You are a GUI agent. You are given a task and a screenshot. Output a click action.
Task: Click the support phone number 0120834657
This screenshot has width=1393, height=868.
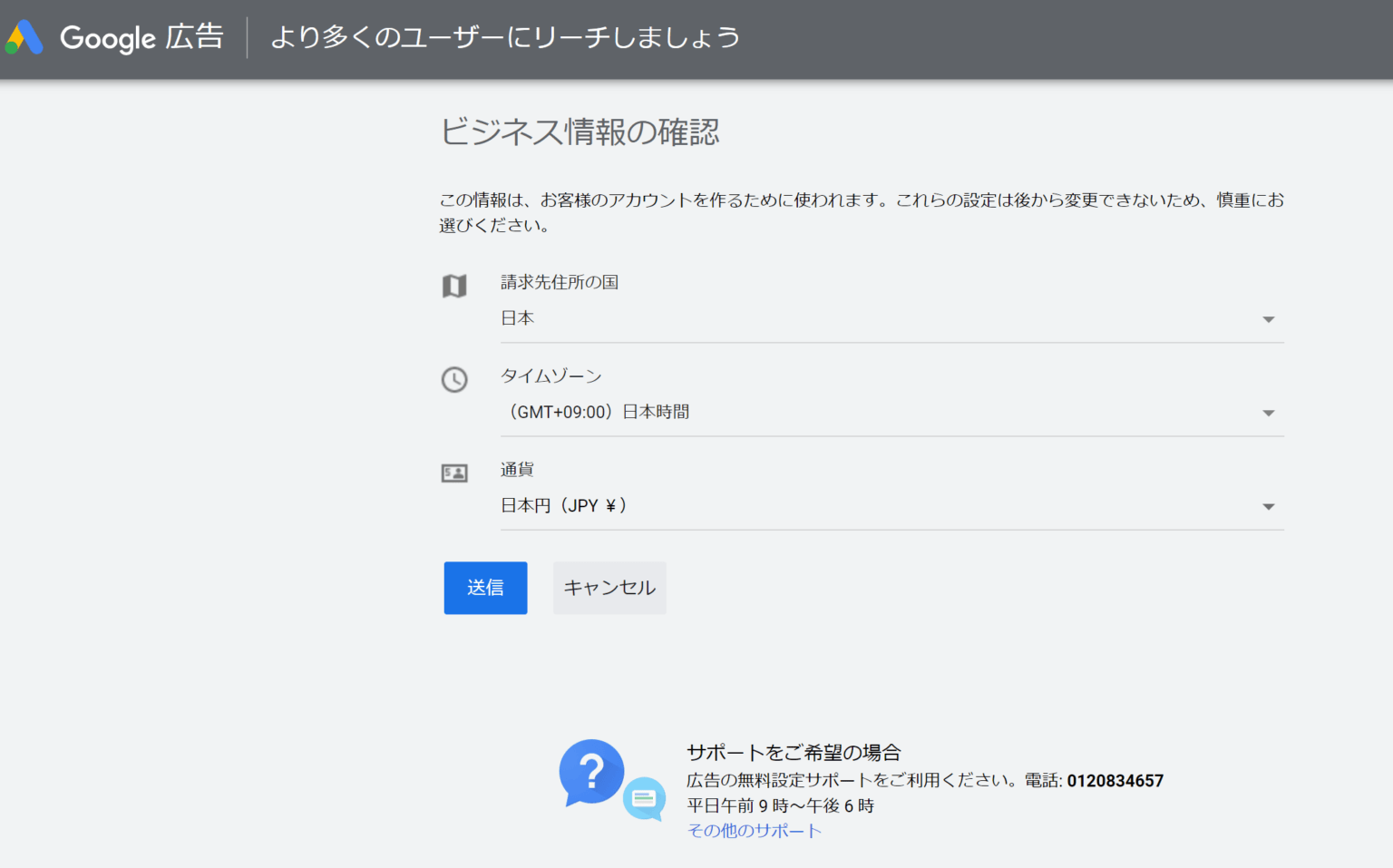point(1115,780)
